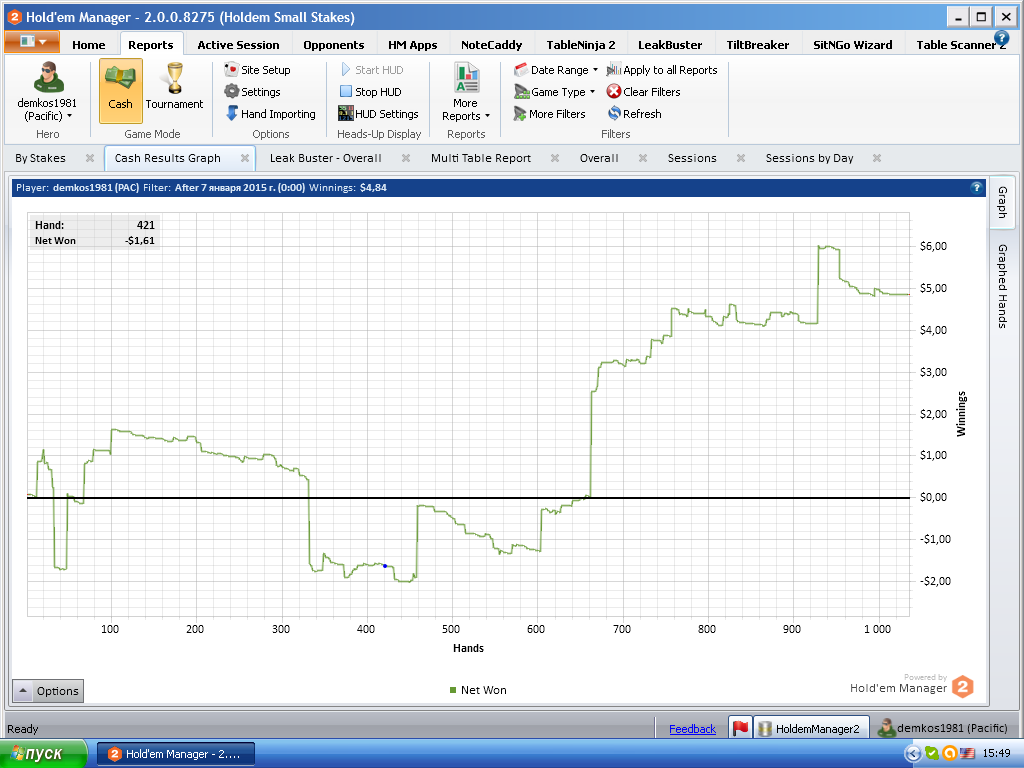Open the HM Apps tab
Screen dimensions: 1024x768
tap(413, 44)
